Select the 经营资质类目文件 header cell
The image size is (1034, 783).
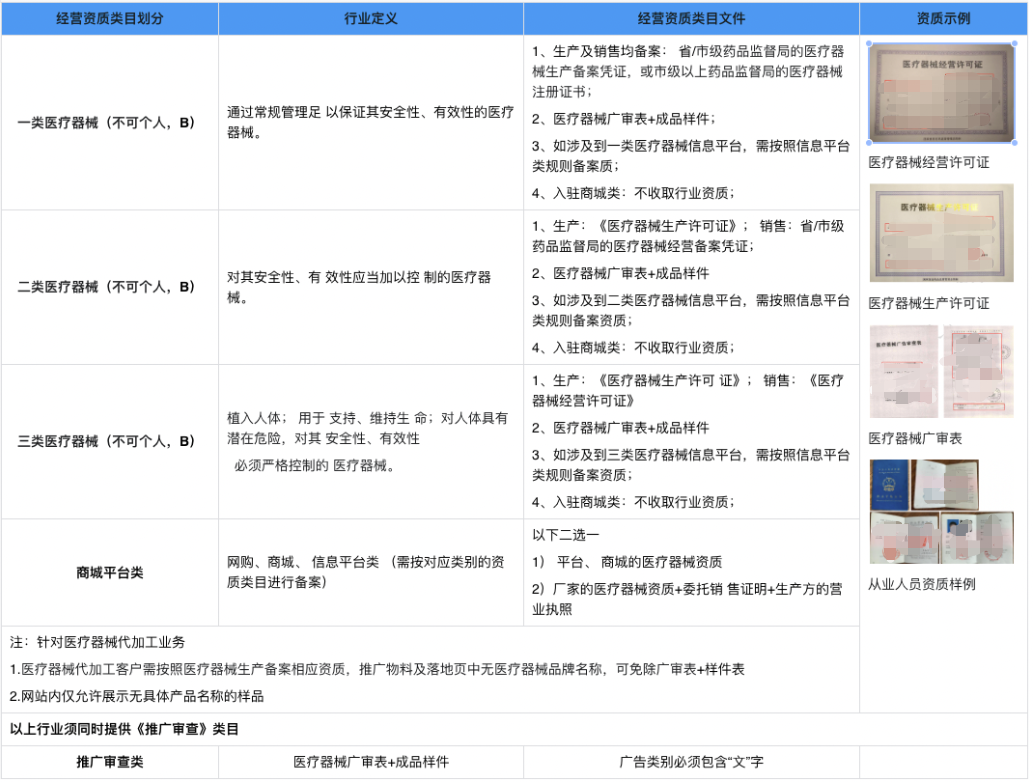691,19
